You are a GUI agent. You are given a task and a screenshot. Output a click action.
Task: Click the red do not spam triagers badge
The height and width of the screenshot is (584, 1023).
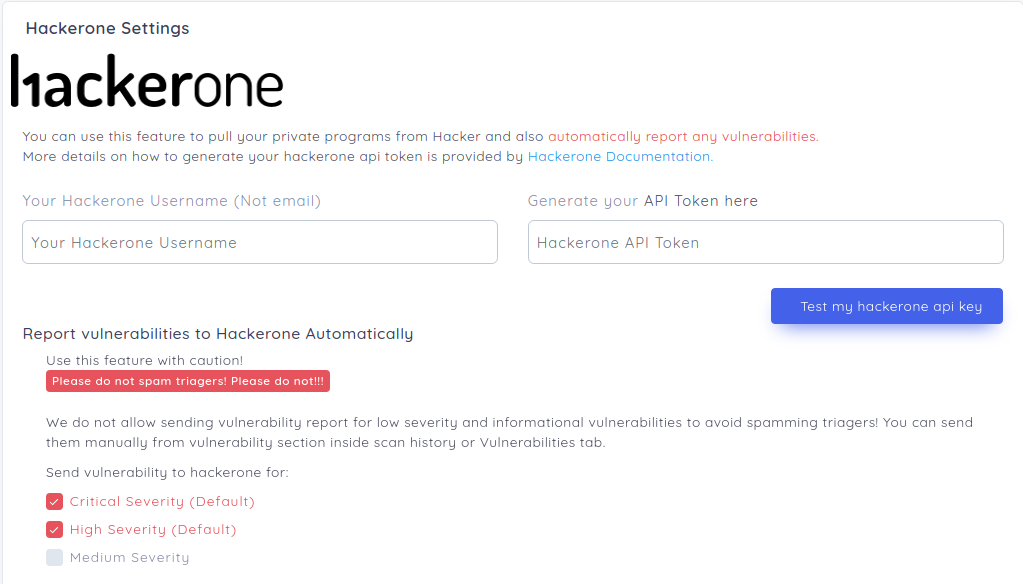(x=188, y=381)
